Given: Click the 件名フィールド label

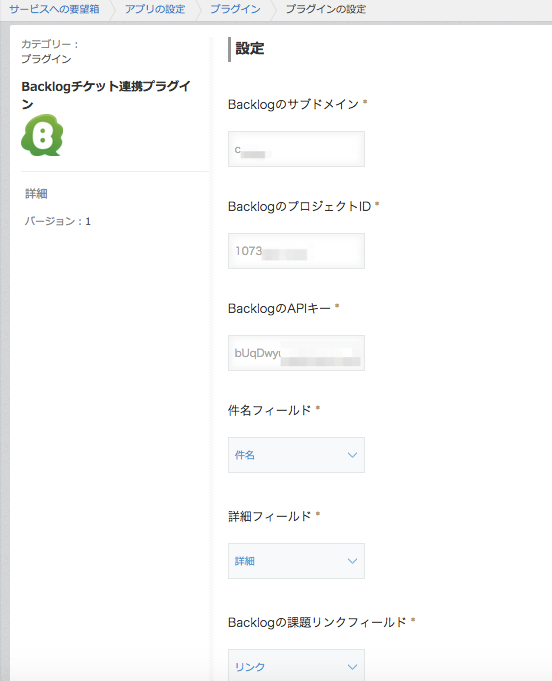Looking at the screenshot, I should tap(270, 410).
